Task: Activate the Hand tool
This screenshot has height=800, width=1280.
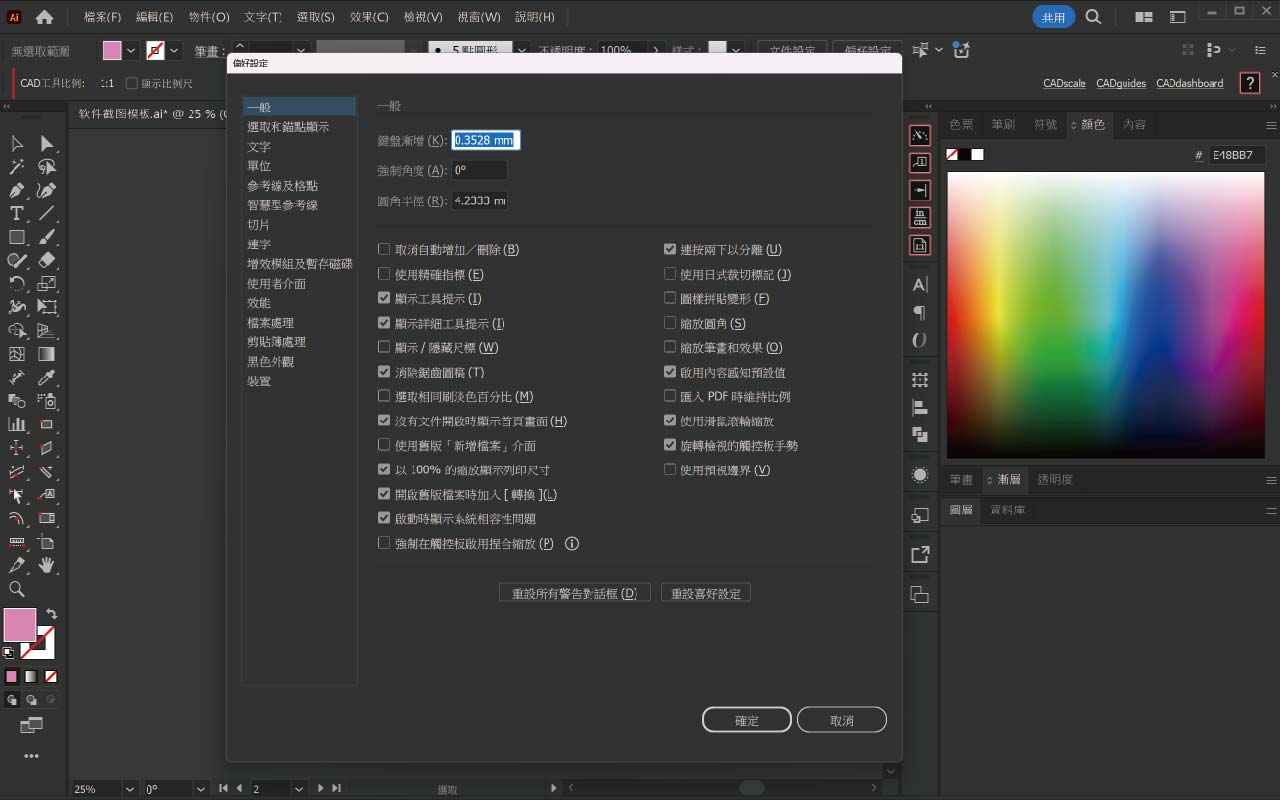Action: click(46, 566)
